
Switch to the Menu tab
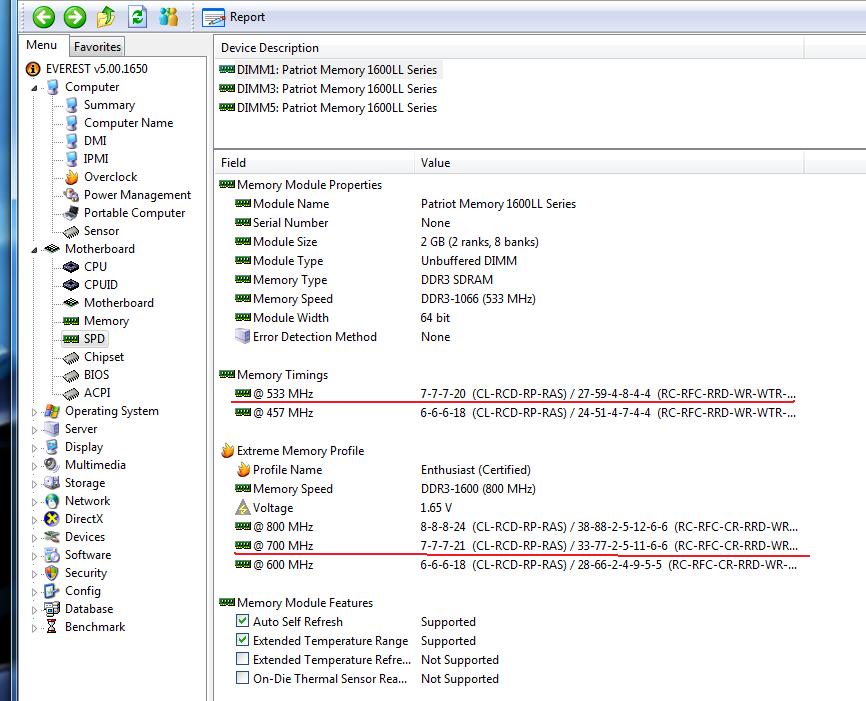coord(41,45)
